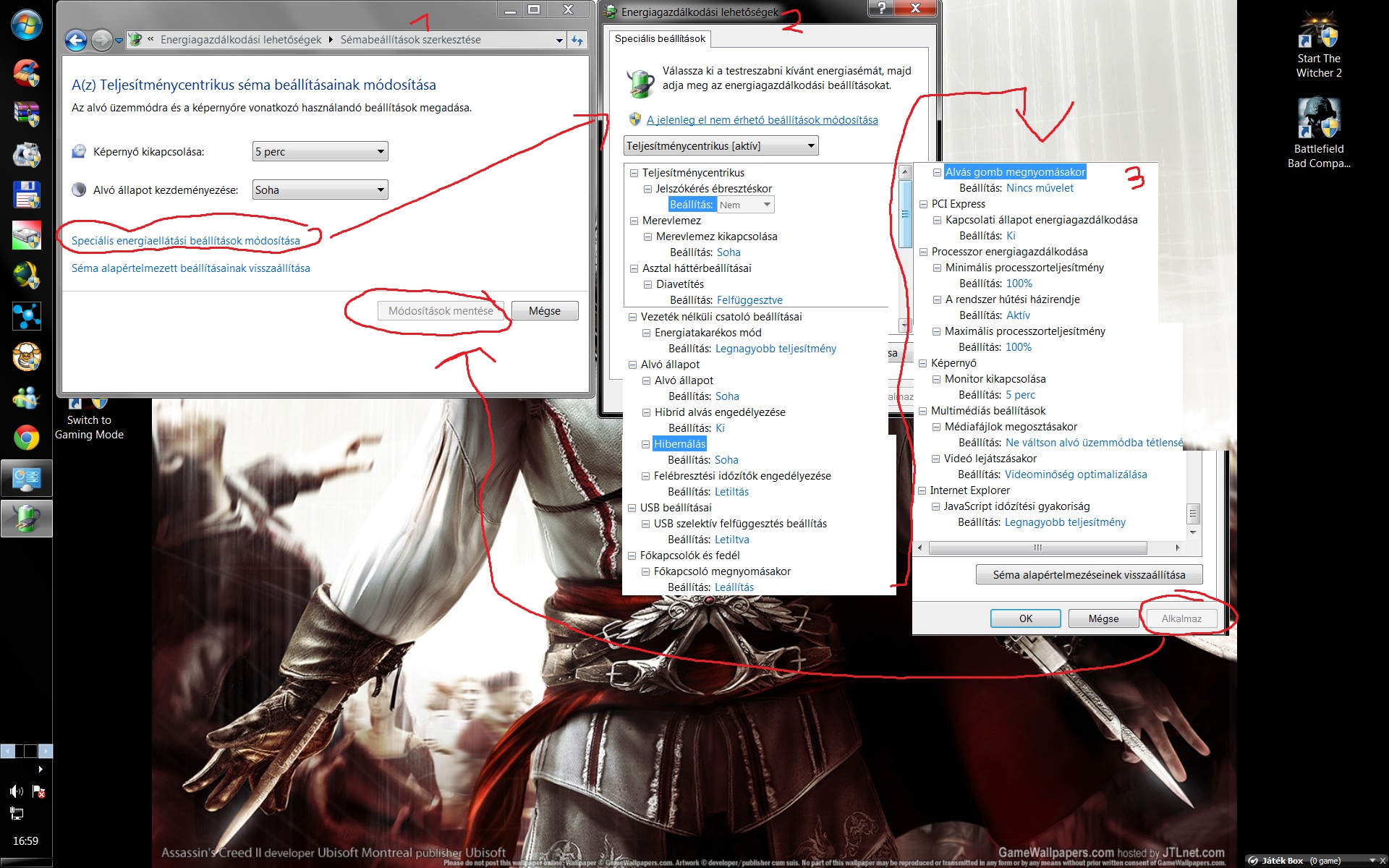Image resolution: width=1389 pixels, height=868 pixels.
Task: Open Switch to Gaming Mode desktop shortcut
Action: click(89, 420)
